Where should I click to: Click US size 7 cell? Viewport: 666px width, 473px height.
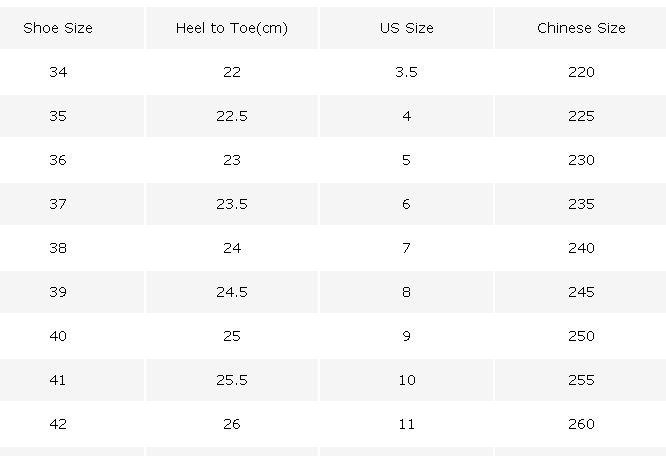click(406, 248)
